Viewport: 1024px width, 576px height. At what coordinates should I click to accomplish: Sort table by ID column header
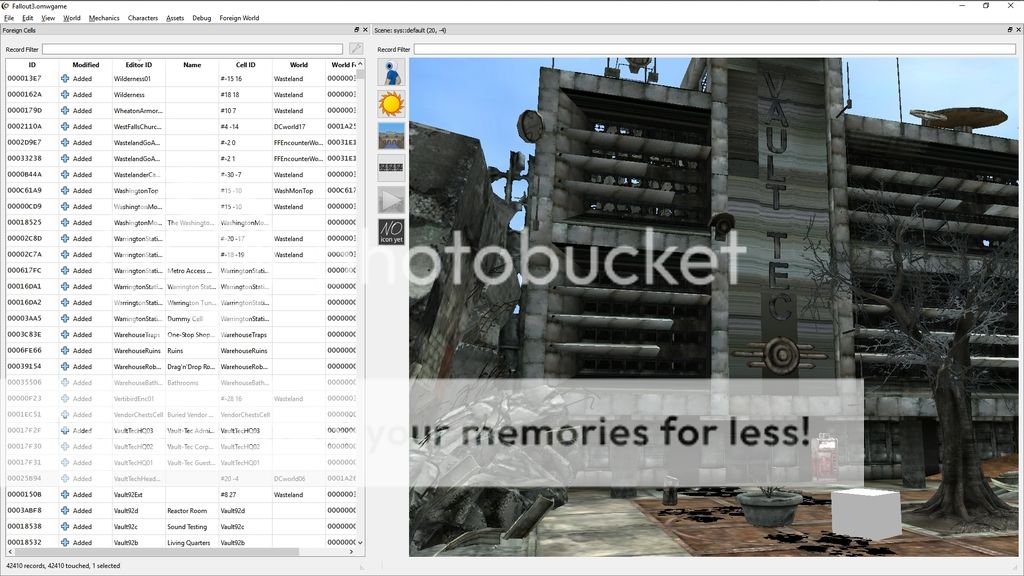tap(32, 65)
